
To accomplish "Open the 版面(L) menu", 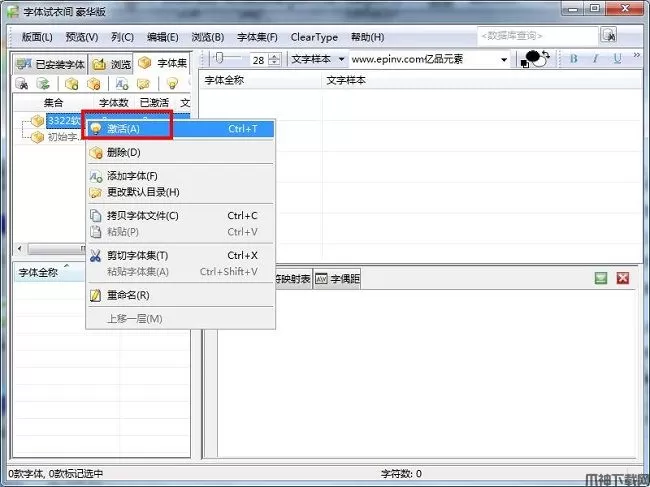I will (37, 37).
